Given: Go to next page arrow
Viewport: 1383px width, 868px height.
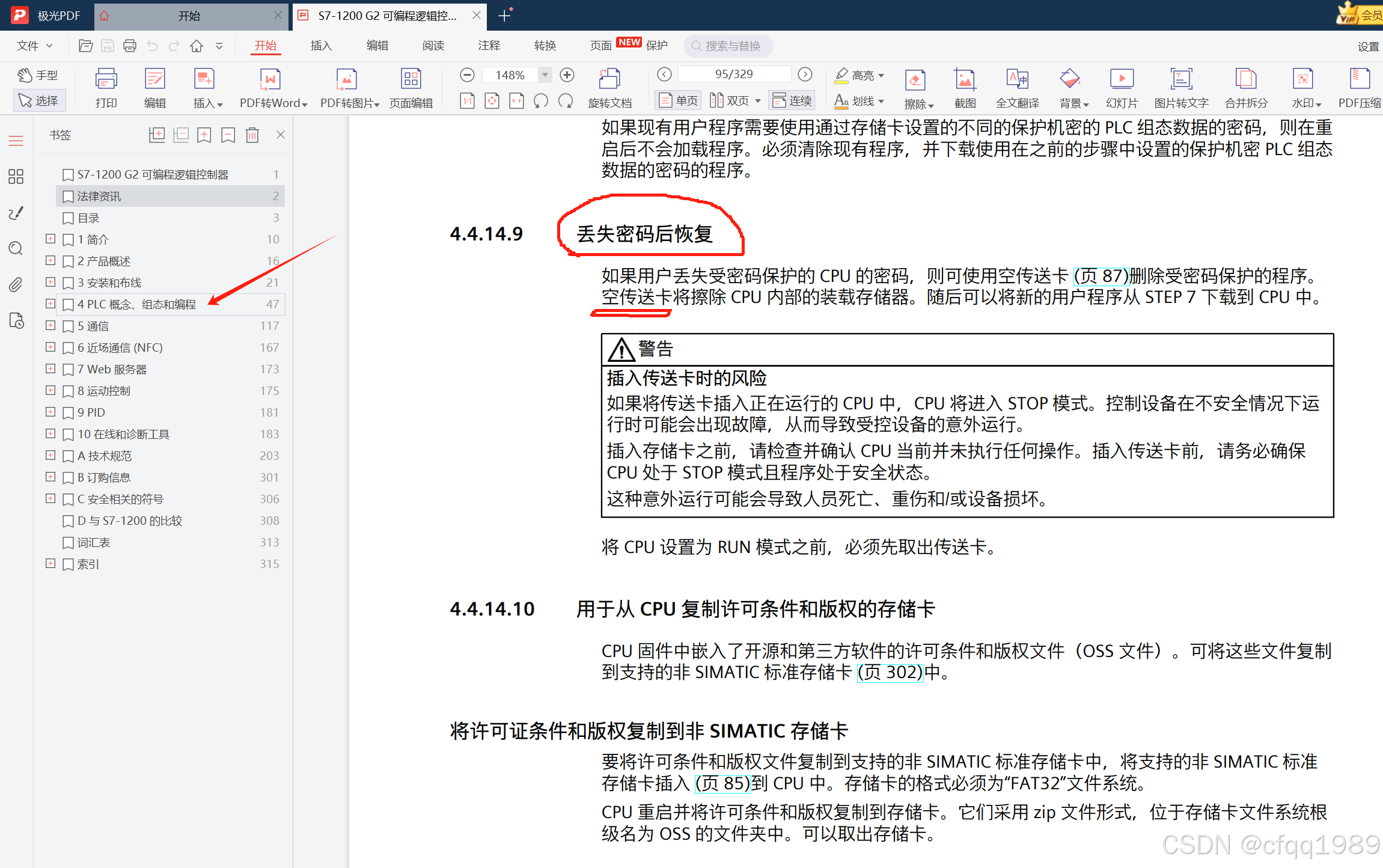Looking at the screenshot, I should click(805, 74).
